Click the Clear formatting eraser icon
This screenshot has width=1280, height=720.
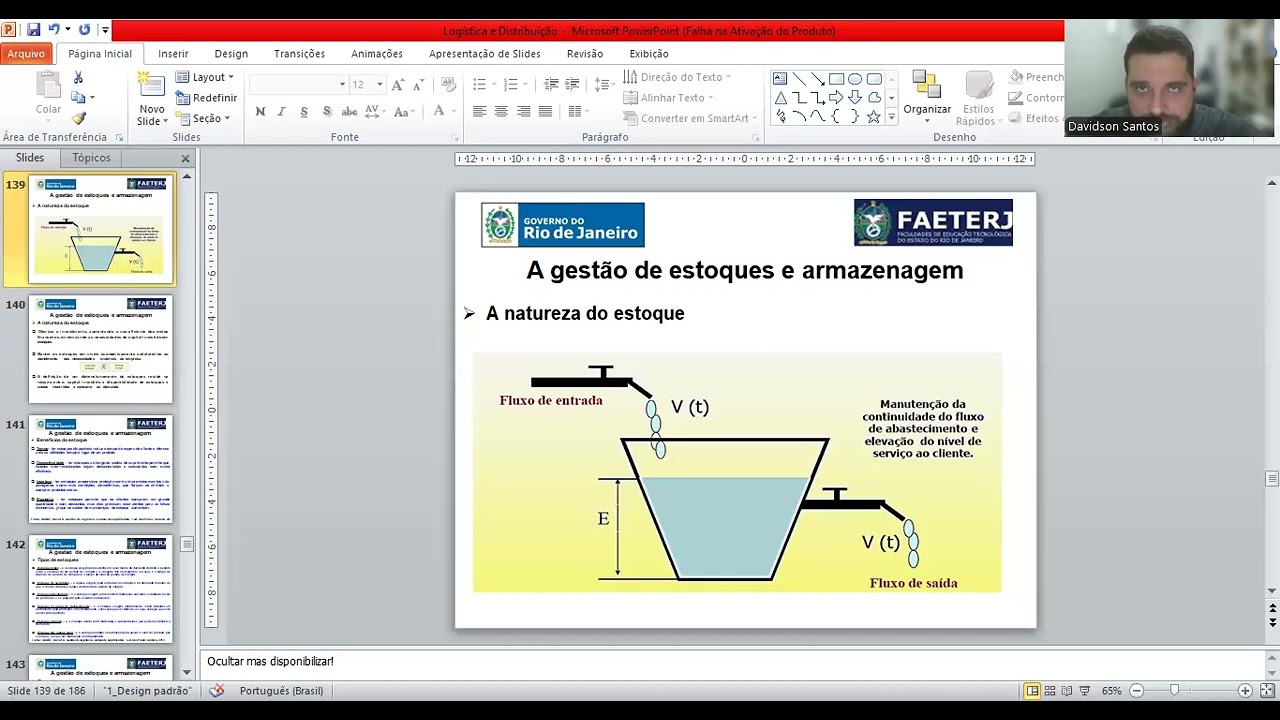448,85
